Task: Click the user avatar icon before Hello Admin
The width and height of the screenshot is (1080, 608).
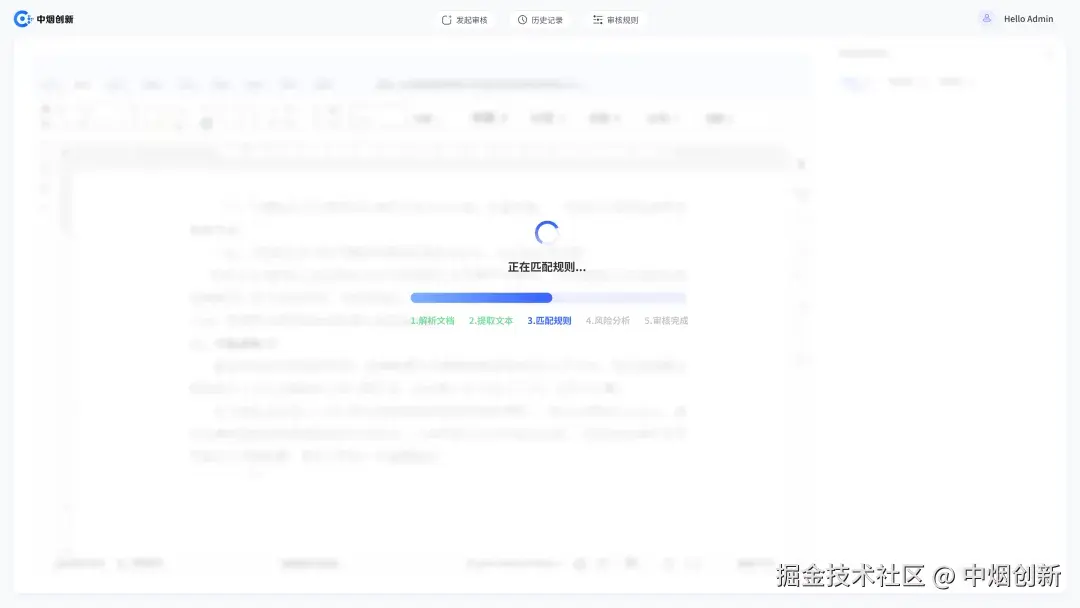Action: (x=986, y=18)
